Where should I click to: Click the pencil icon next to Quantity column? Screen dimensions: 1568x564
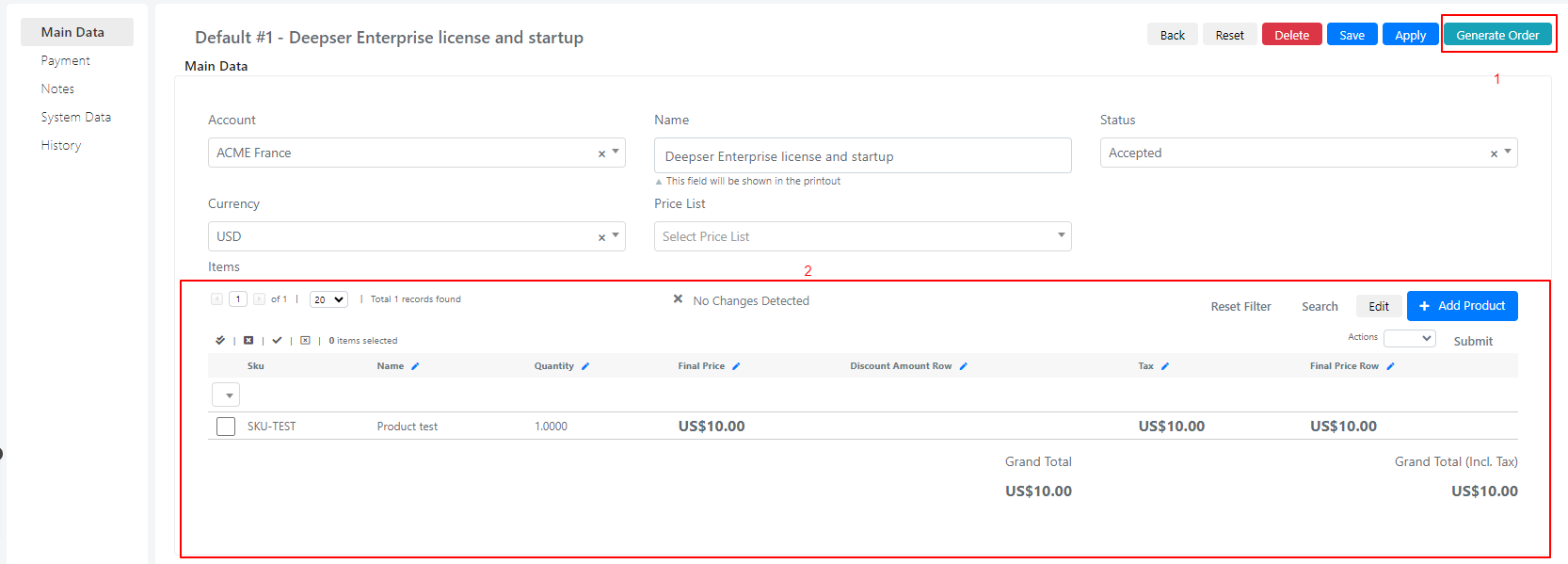pyautogui.click(x=585, y=366)
